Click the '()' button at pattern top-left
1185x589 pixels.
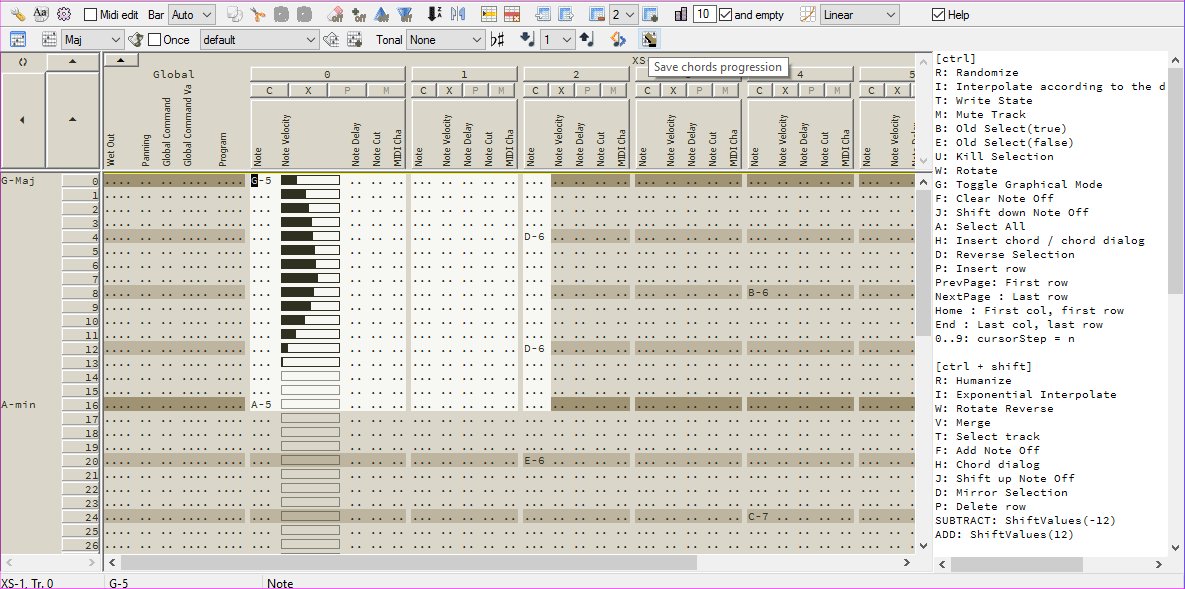click(22, 61)
